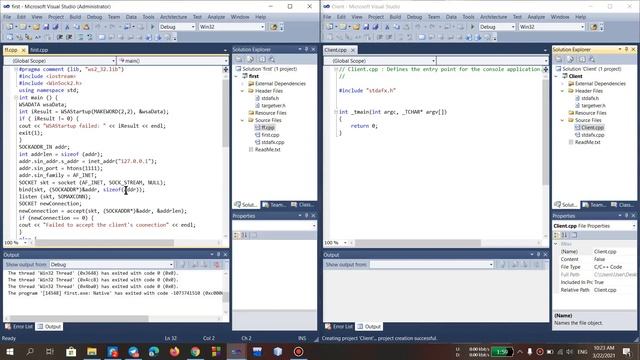Expand External Dependencies in first Solution Explorer
Image resolution: width=640 pixels, height=360 pixels.
pyautogui.click(x=242, y=84)
